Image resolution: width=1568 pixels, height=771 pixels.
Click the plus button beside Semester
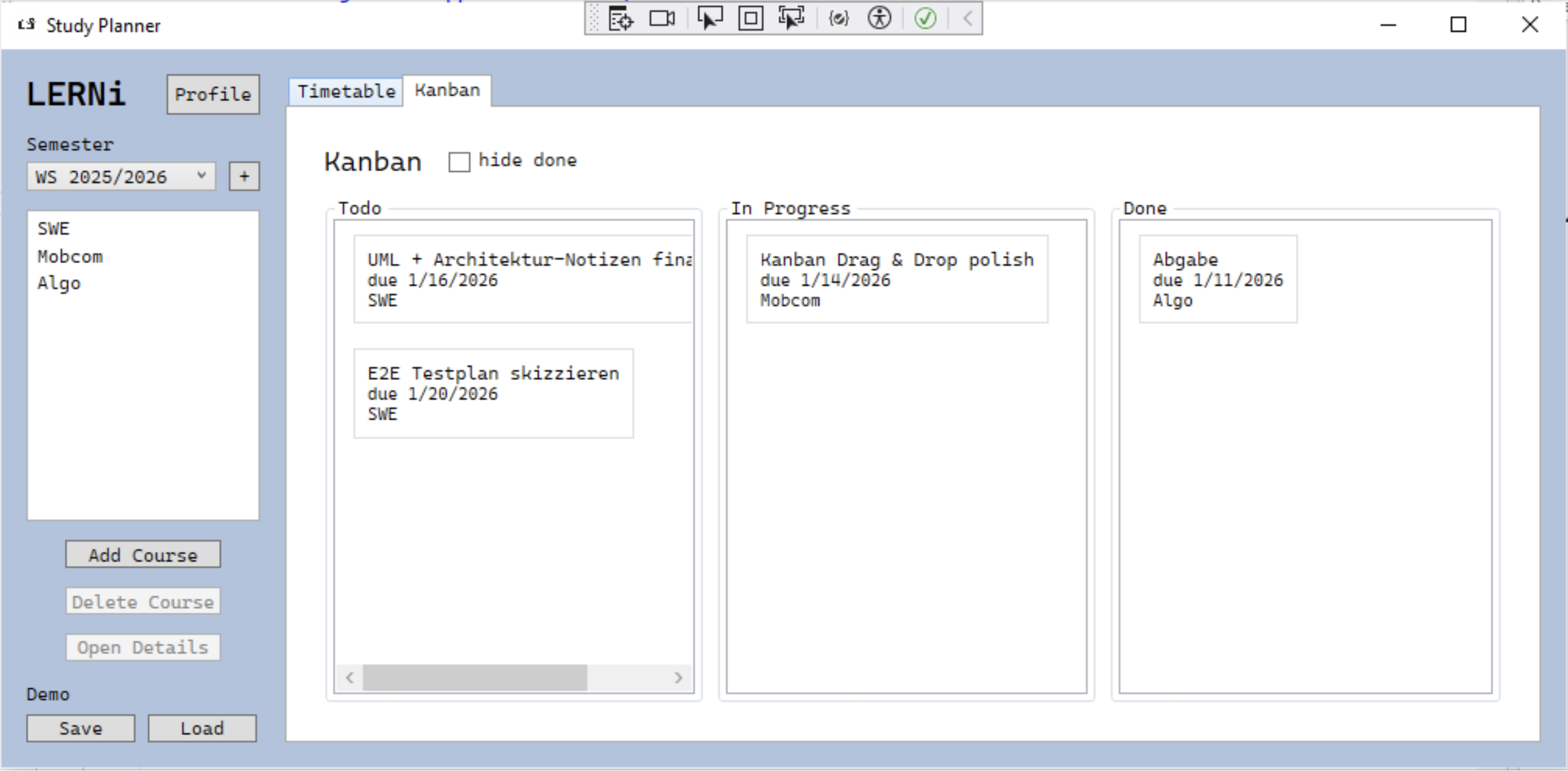pos(244,176)
